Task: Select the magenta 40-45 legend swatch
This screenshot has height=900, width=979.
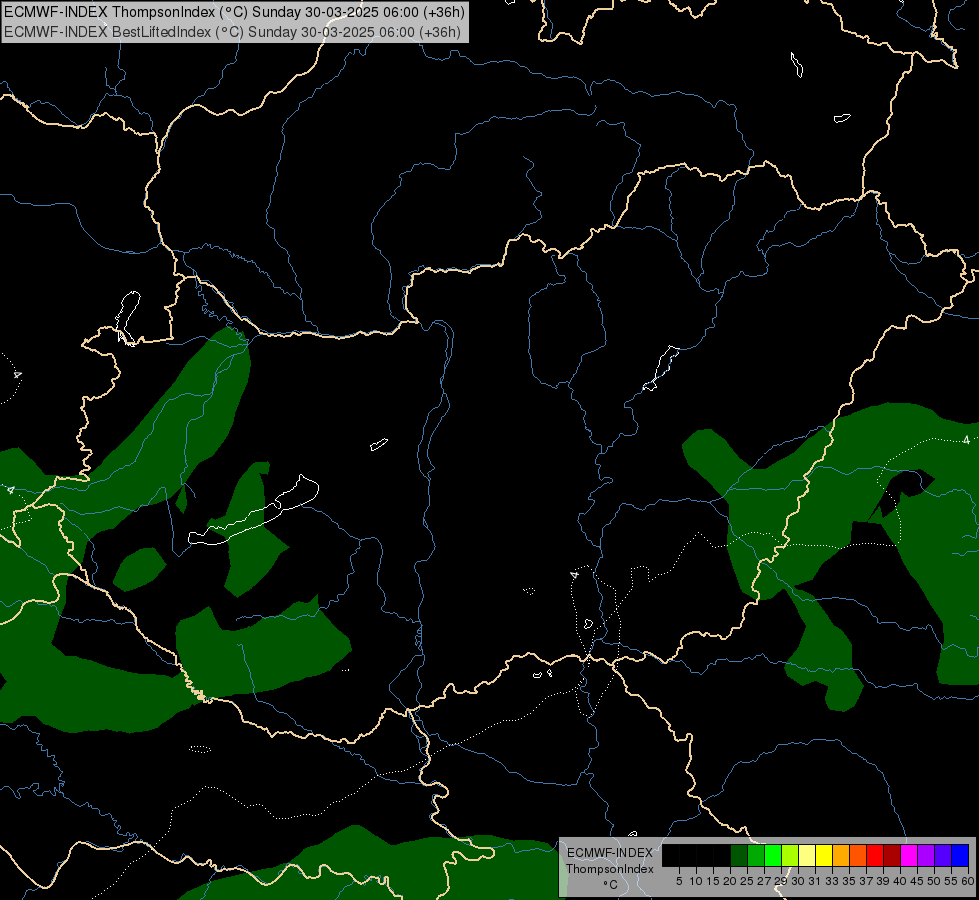Action: coord(909,855)
